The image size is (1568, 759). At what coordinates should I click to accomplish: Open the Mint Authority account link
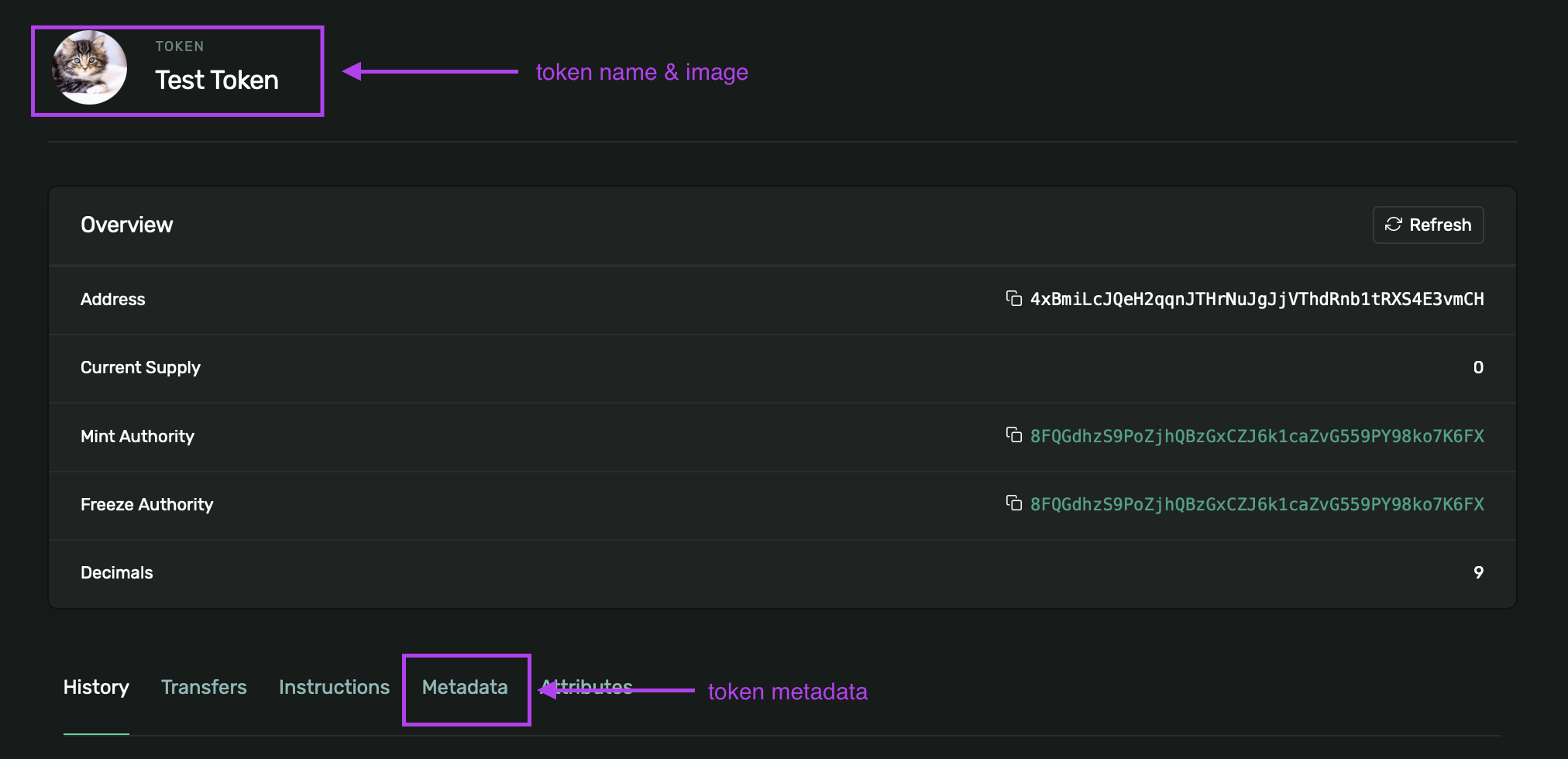[x=1257, y=436]
